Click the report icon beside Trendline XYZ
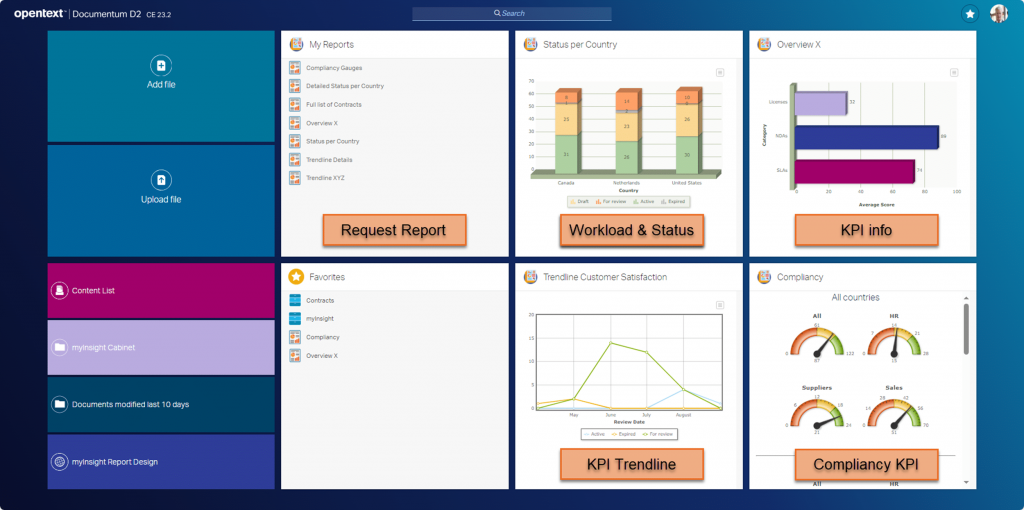 295,178
